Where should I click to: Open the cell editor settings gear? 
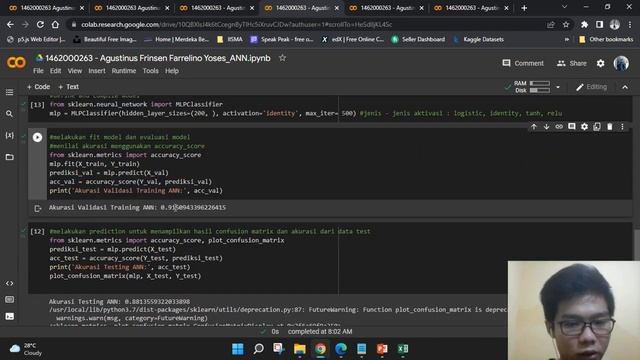click(584, 127)
